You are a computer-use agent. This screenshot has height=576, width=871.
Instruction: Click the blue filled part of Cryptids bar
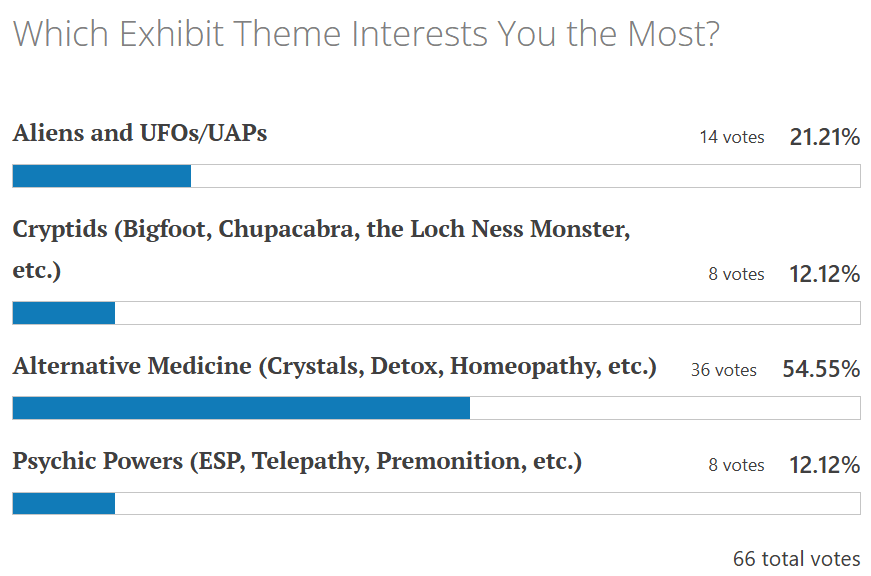[x=63, y=313]
